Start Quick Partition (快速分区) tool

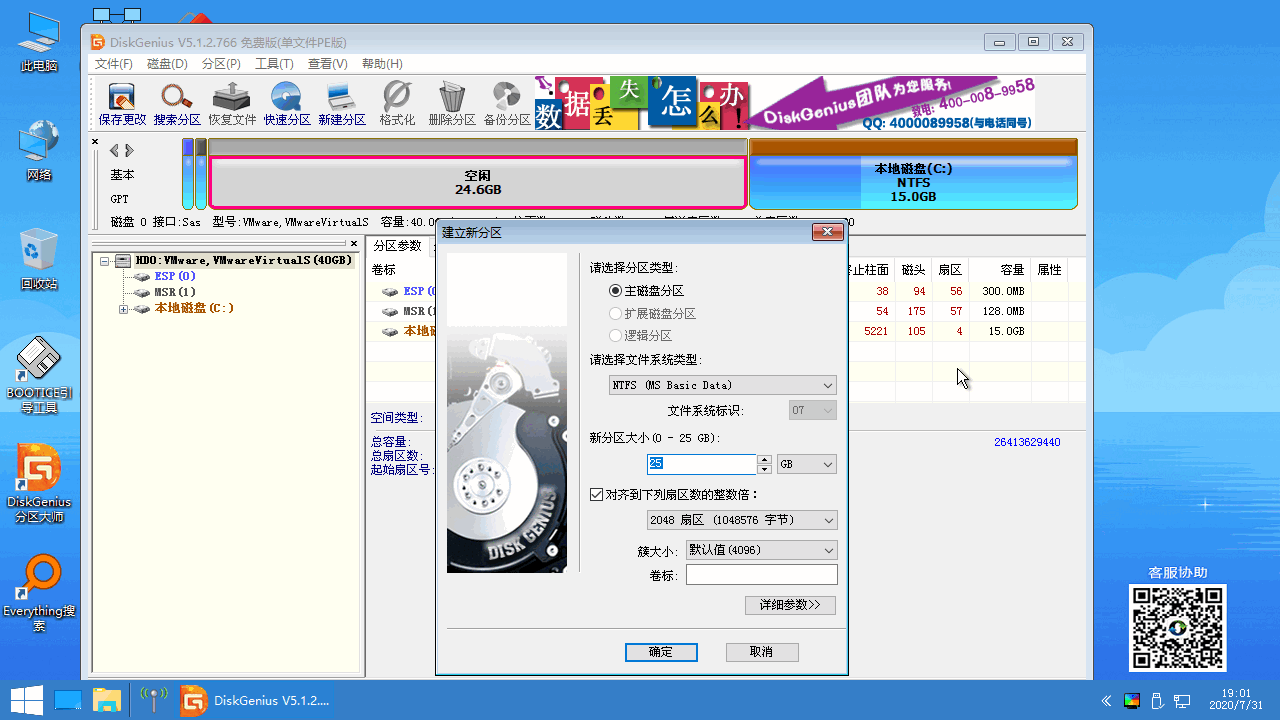pyautogui.click(x=287, y=104)
